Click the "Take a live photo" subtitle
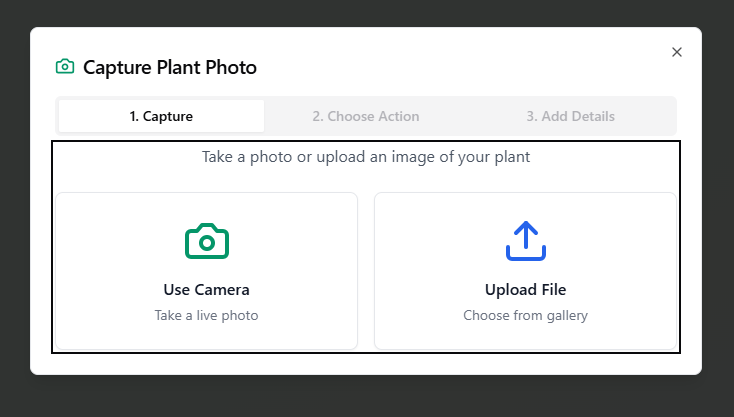The image size is (734, 417). tap(206, 315)
